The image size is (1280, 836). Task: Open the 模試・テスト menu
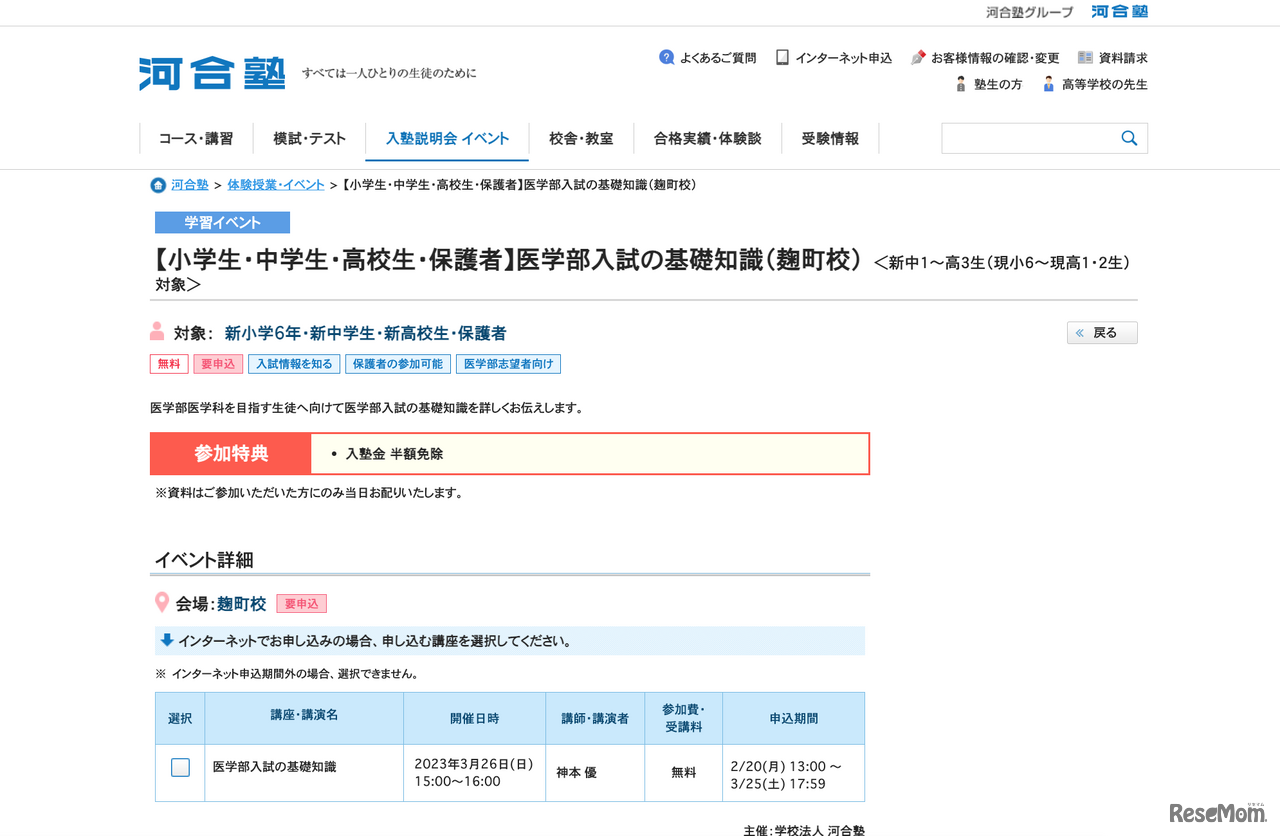310,139
